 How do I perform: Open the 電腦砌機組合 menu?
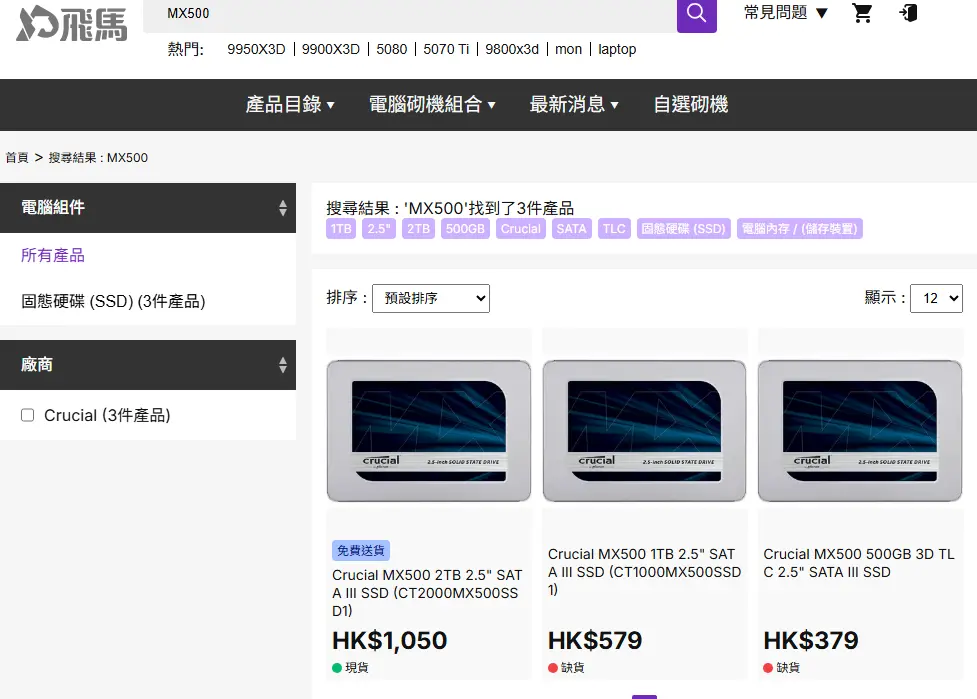pyautogui.click(x=432, y=104)
